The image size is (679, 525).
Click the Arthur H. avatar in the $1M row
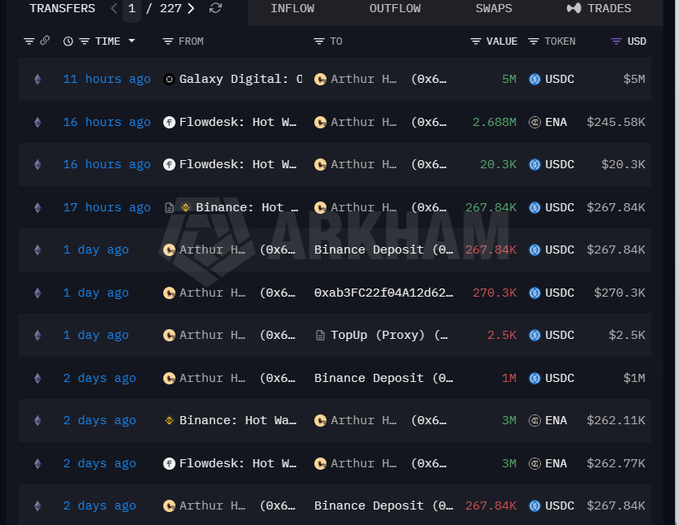[x=169, y=379]
